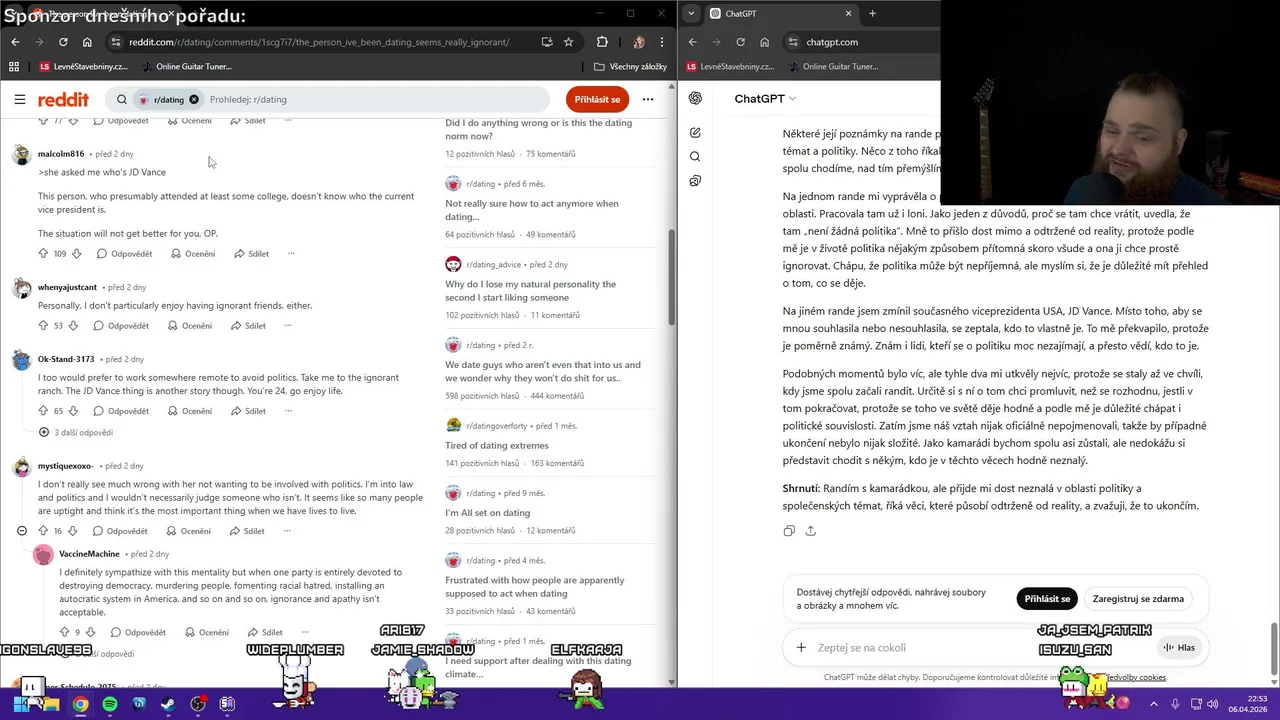Viewport: 1280px width, 720px height.
Task: Upvote malcolm816's comment
Action: 43,253
